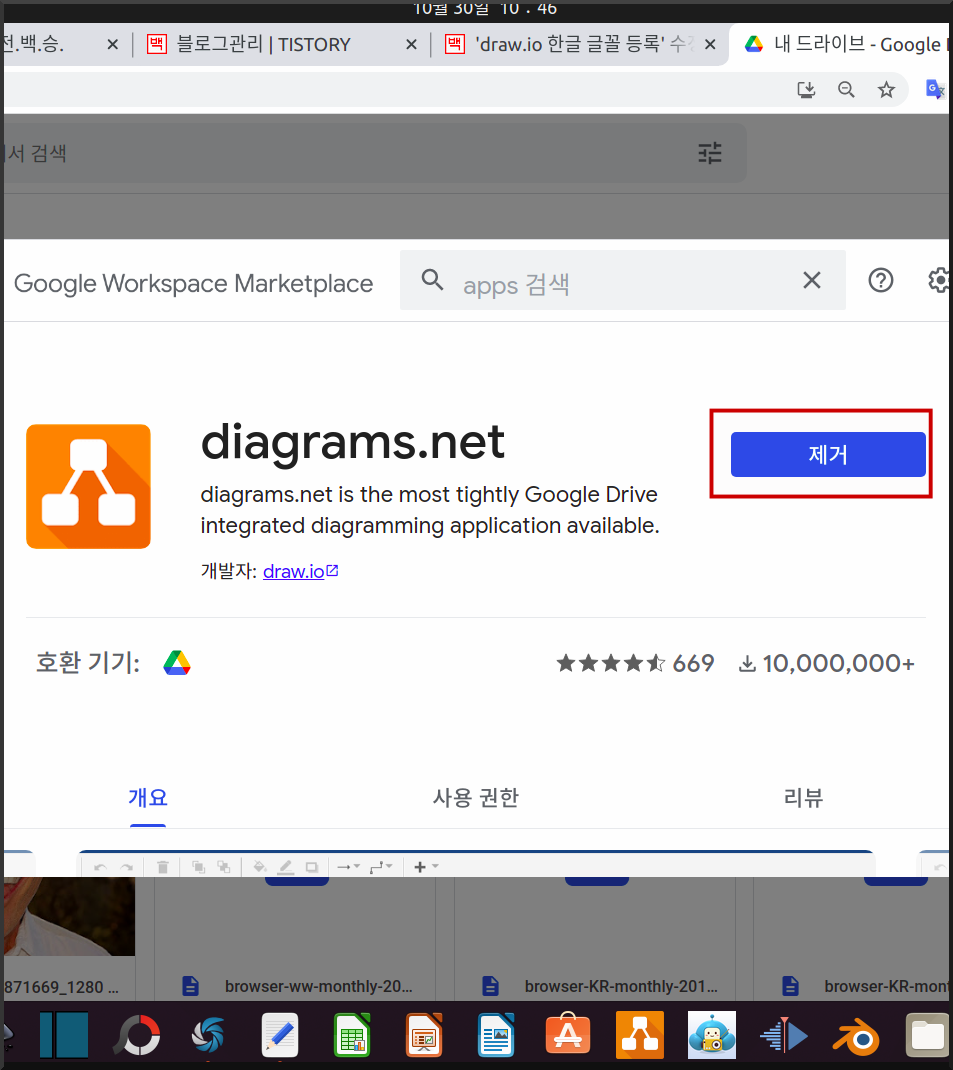Click the 10,000,000+ download count
The width and height of the screenshot is (953, 1070).
tap(826, 663)
